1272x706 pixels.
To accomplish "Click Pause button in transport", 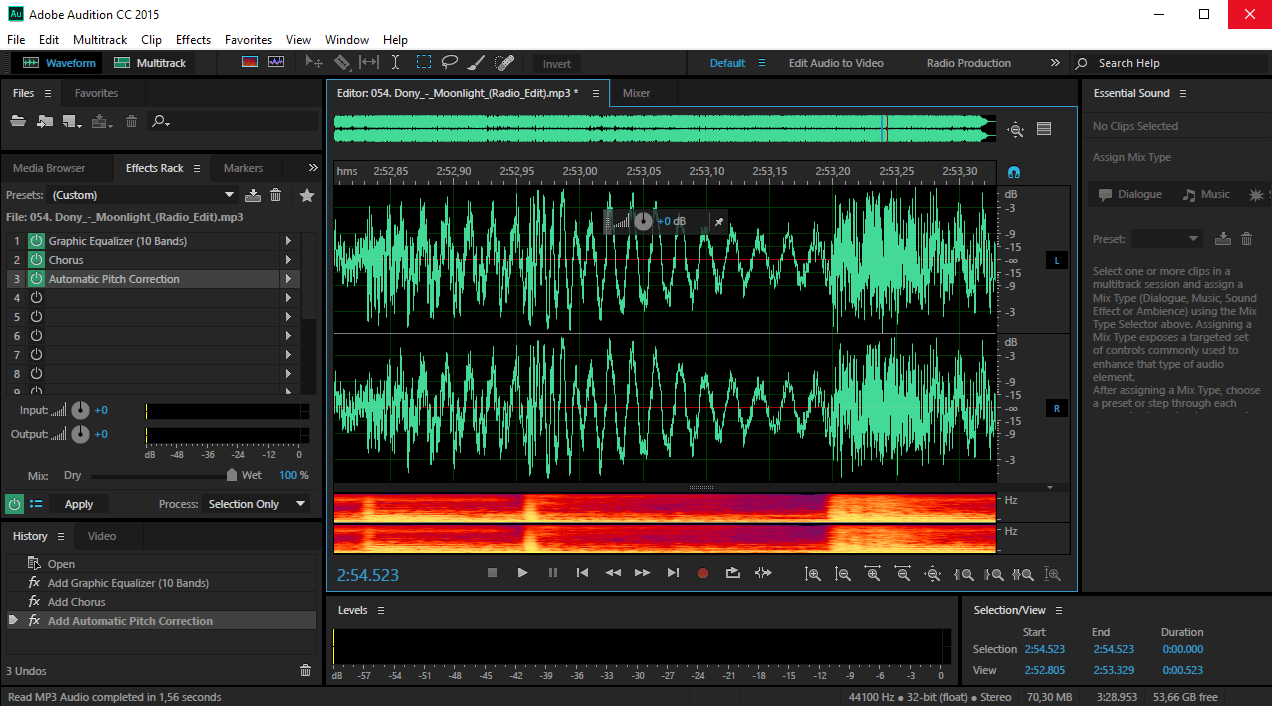I will [x=553, y=573].
